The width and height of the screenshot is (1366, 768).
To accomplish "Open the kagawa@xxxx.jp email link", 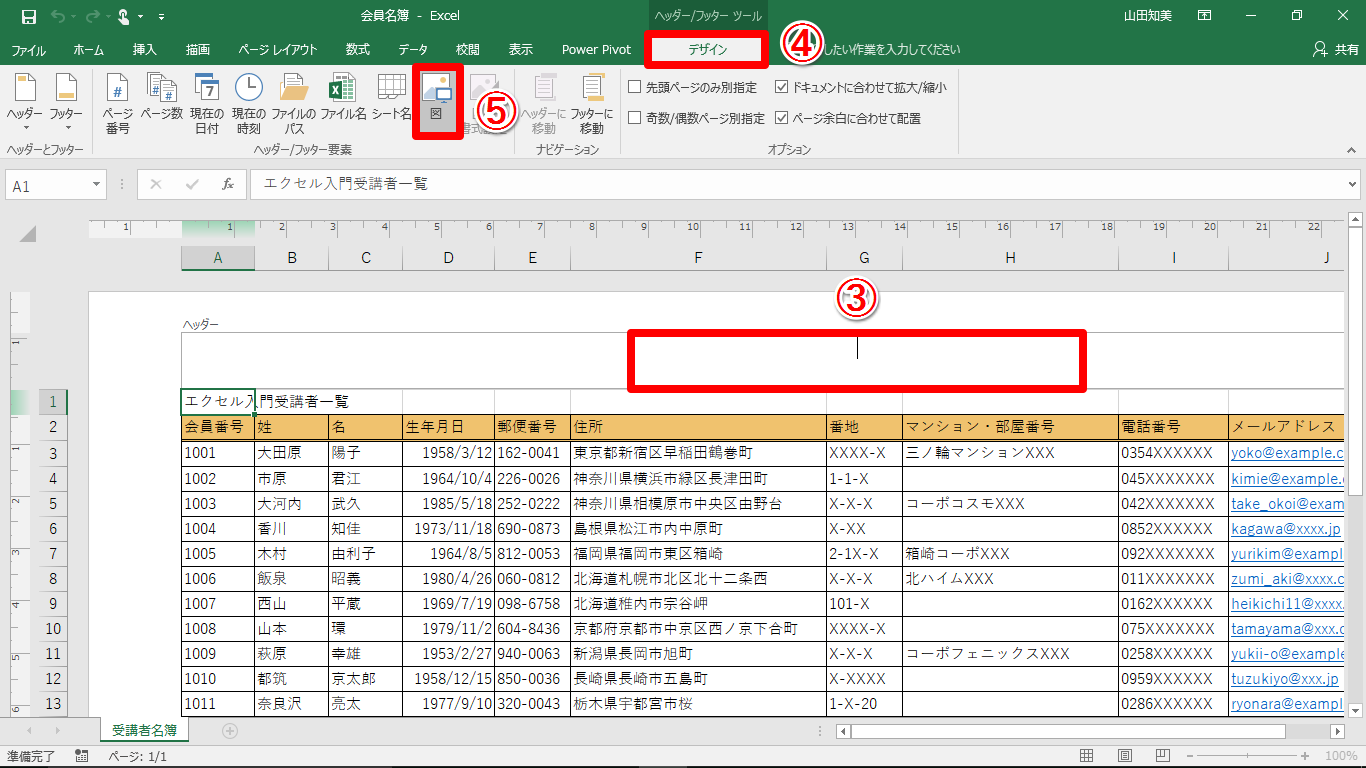I will click(x=1286, y=529).
